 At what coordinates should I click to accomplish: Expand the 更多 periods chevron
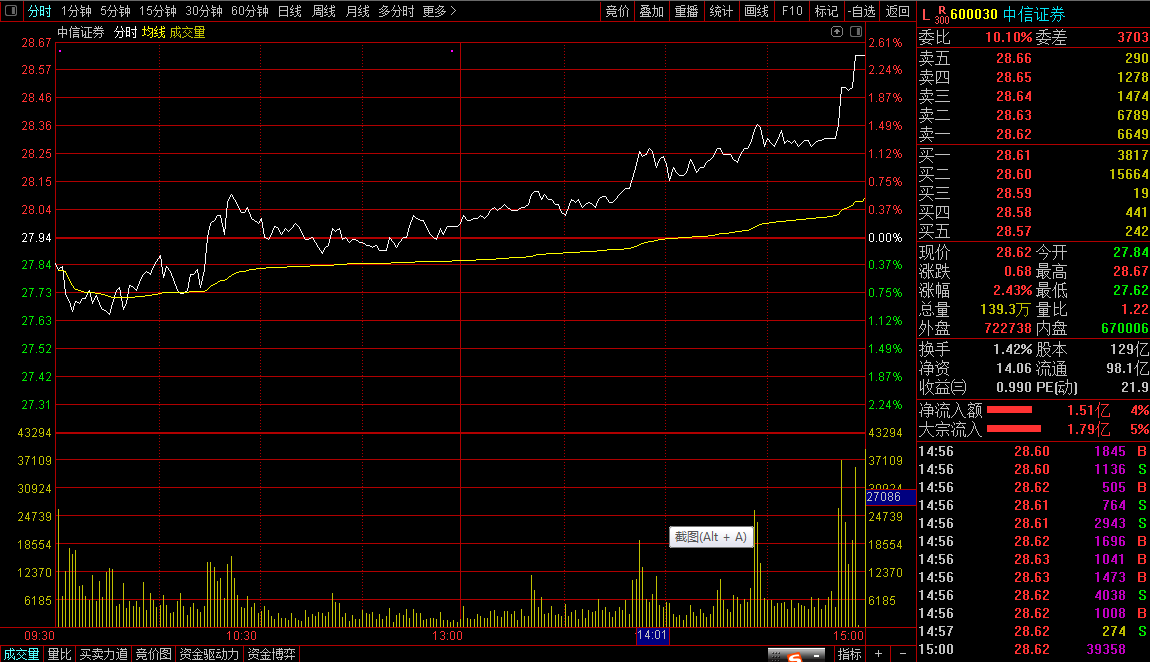439,11
